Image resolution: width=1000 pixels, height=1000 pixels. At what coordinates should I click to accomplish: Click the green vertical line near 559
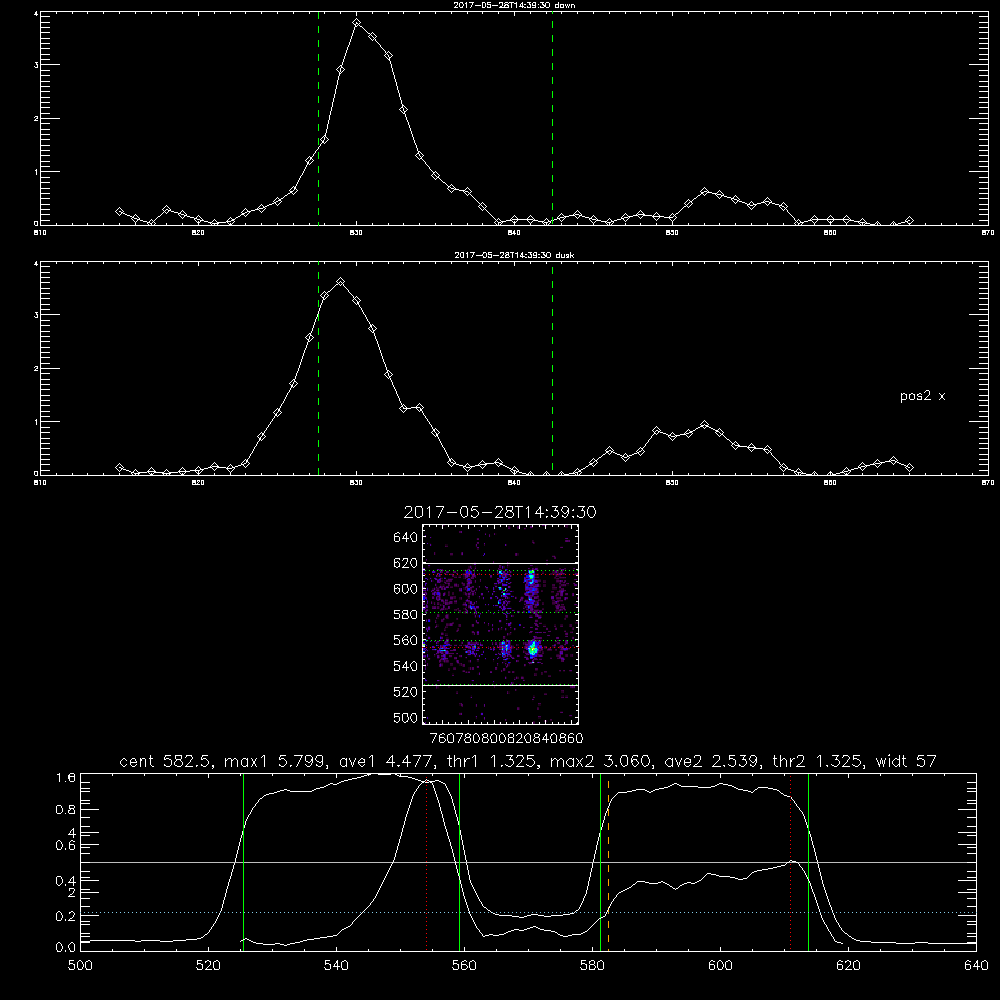pos(459,861)
